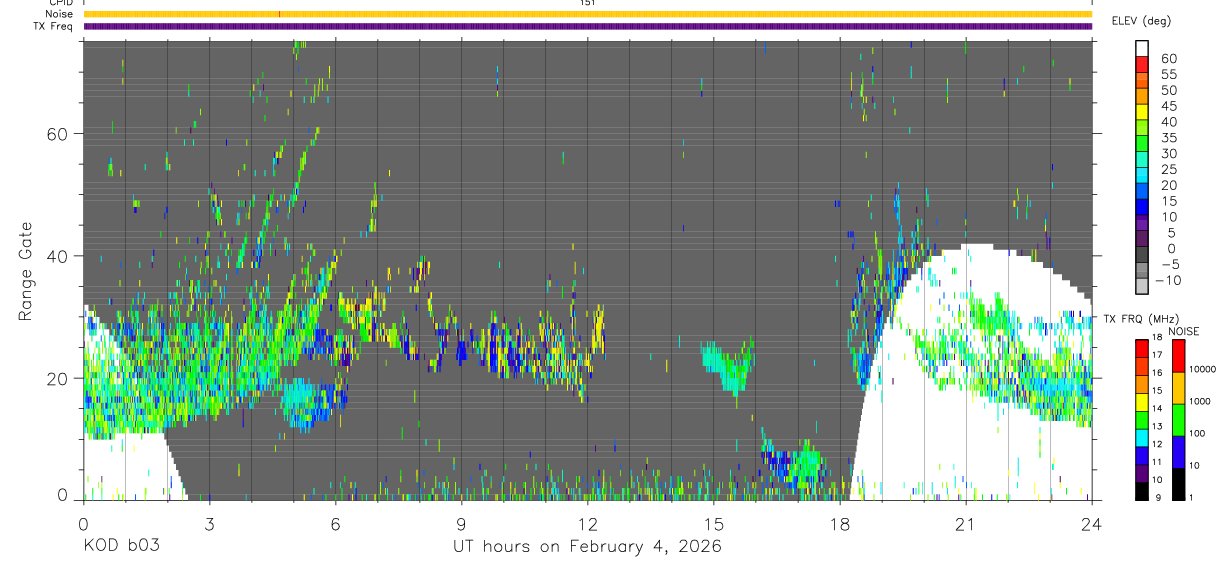
Task: Click the TX FRQ legend value 11
Action: pos(1157,461)
